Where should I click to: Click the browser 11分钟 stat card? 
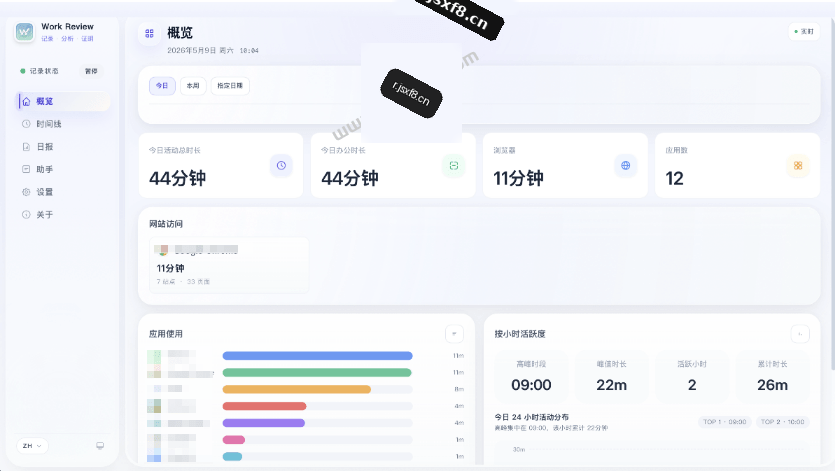click(x=565, y=166)
